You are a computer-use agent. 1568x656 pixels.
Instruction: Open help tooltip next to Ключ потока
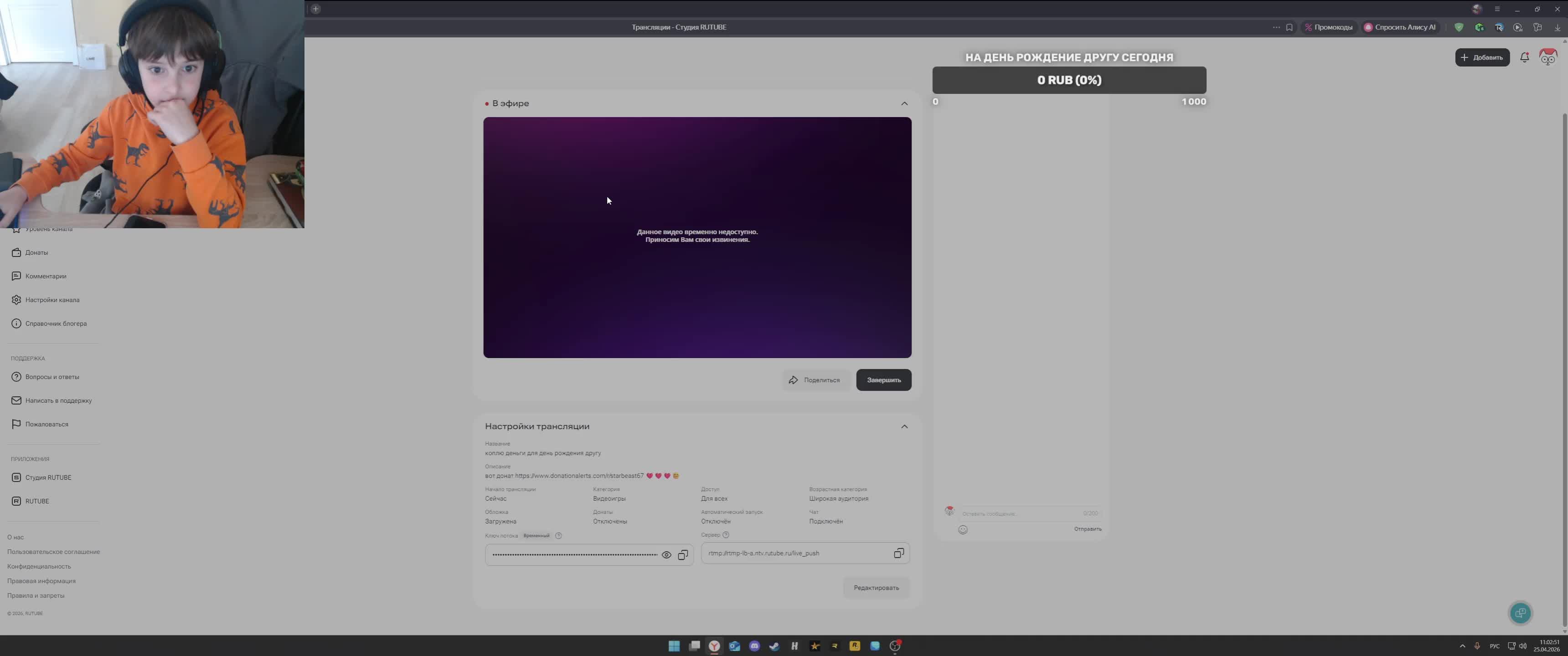(558, 536)
